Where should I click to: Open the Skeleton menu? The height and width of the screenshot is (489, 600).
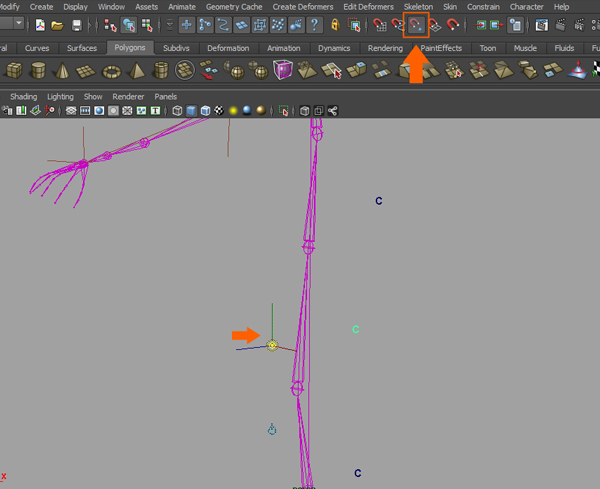tap(419, 7)
